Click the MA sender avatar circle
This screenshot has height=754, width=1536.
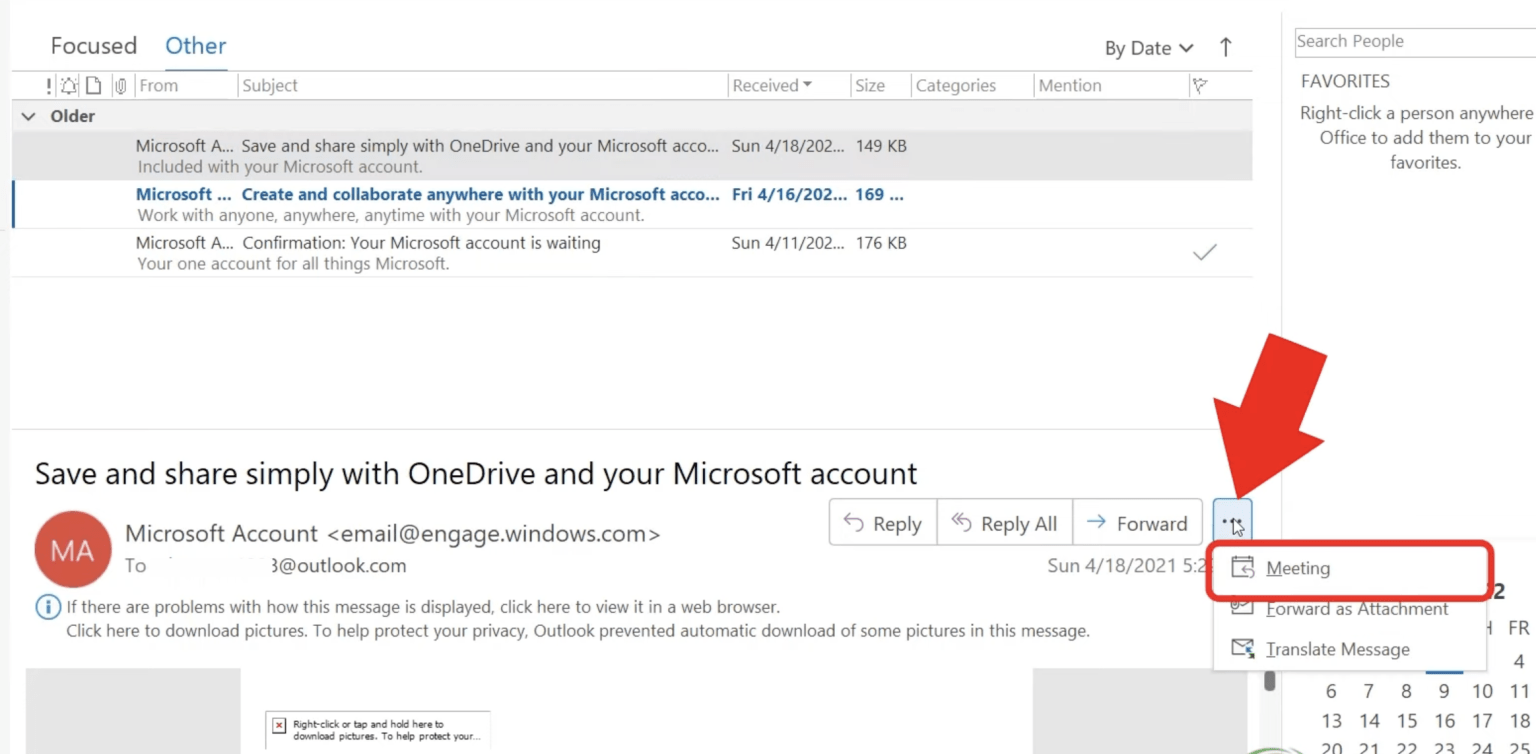point(72,549)
